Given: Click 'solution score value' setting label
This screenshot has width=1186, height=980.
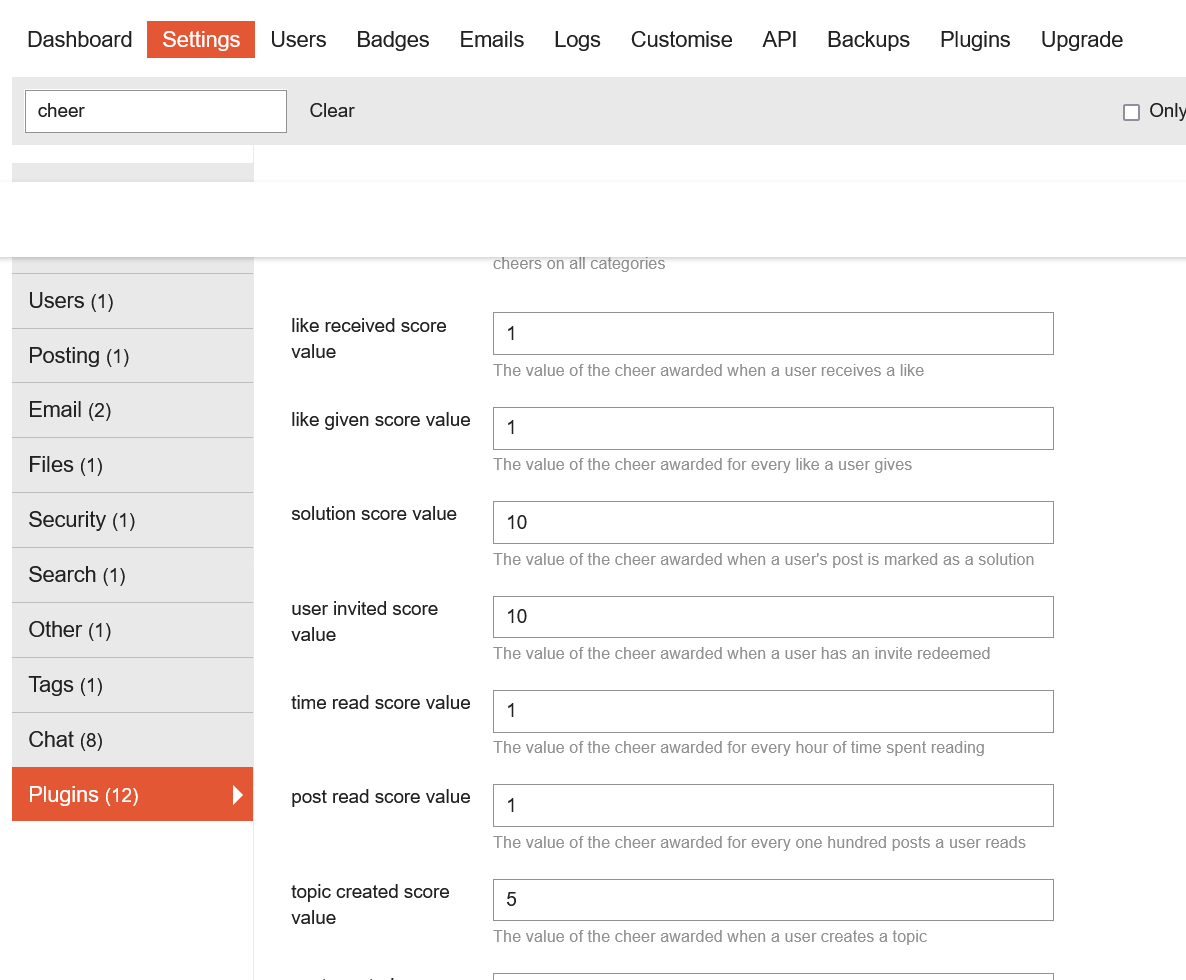Looking at the screenshot, I should click(374, 514).
